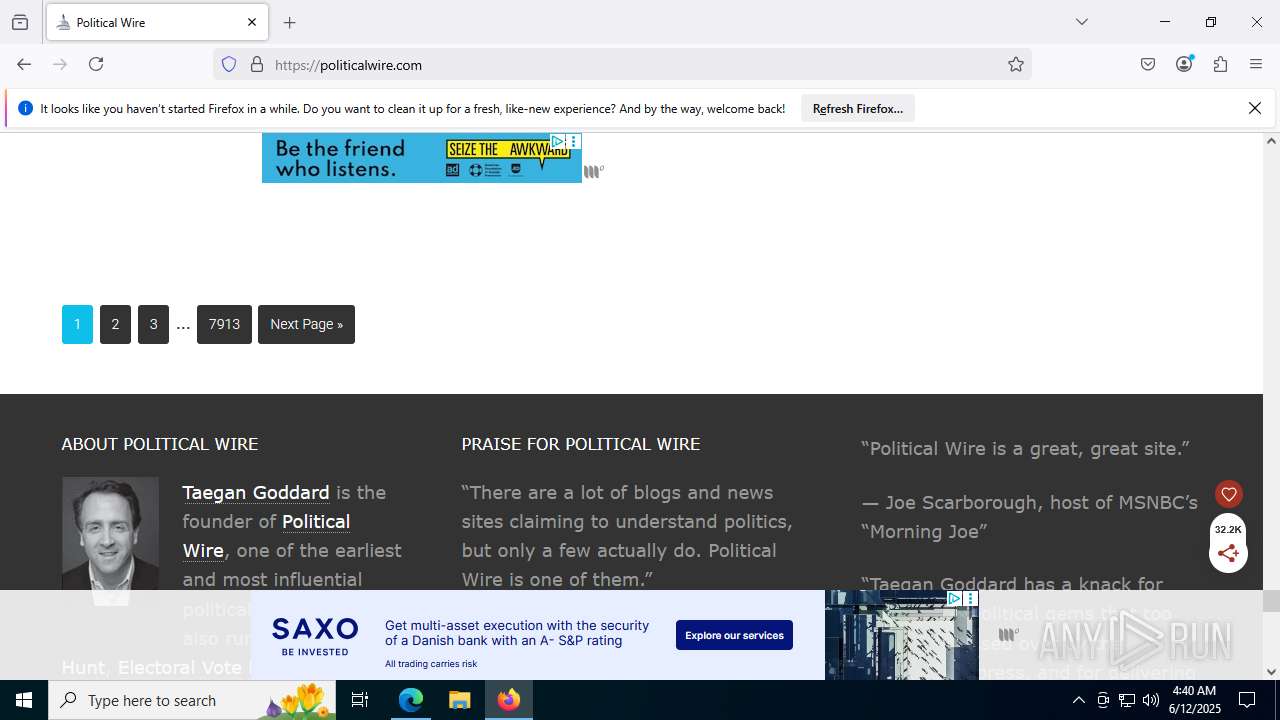Click the Refresh Firefox button
Screen dimensions: 1280x720
tap(858, 108)
